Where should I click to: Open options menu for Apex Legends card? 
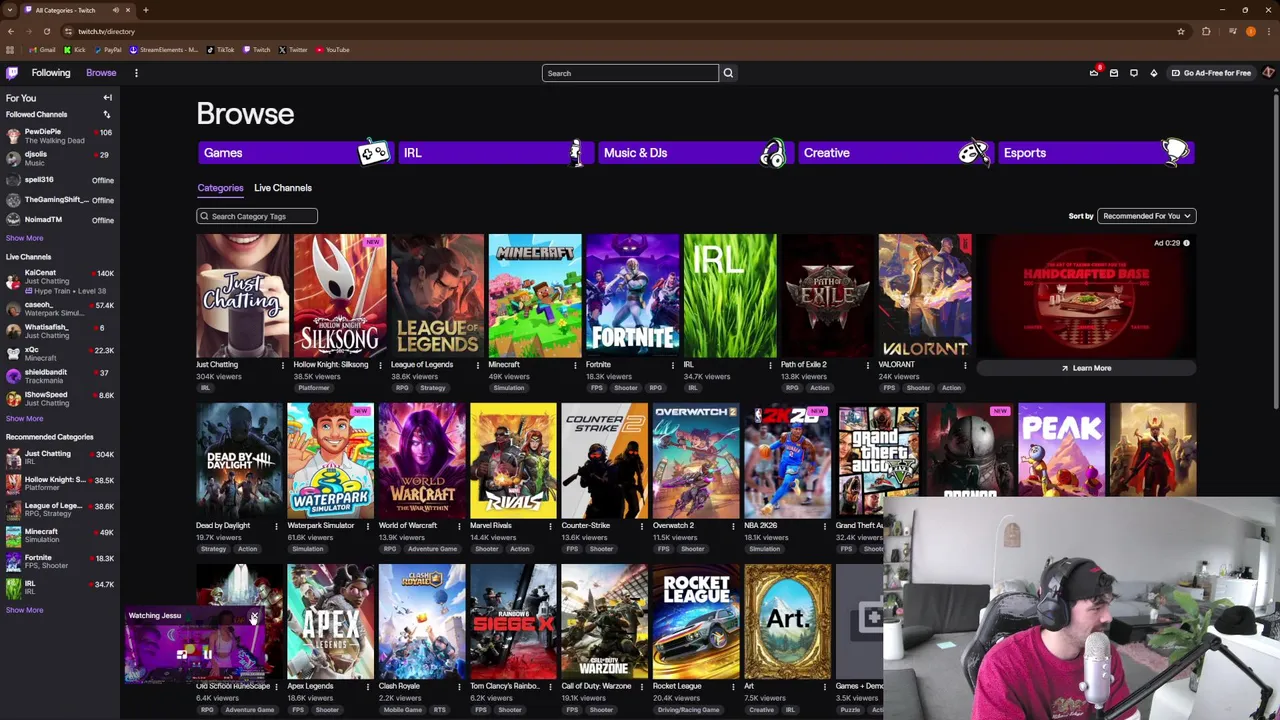click(x=368, y=686)
